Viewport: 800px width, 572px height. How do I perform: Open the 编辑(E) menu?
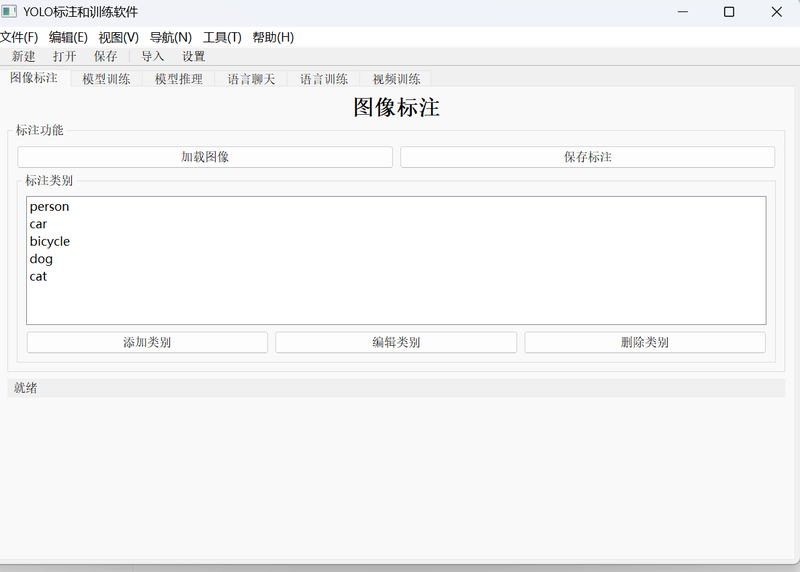68,37
